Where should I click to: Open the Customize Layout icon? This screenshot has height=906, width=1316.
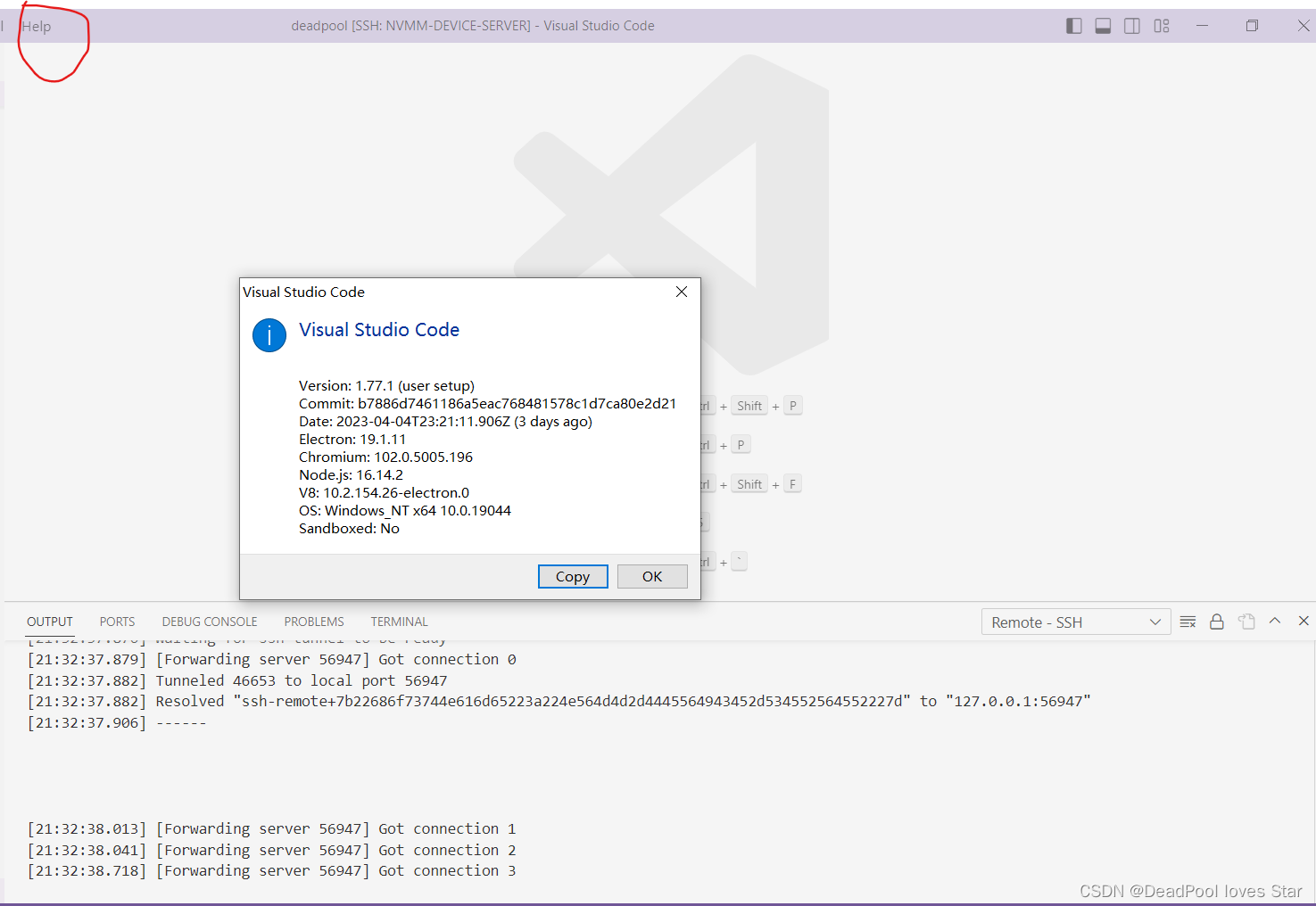(x=1162, y=26)
